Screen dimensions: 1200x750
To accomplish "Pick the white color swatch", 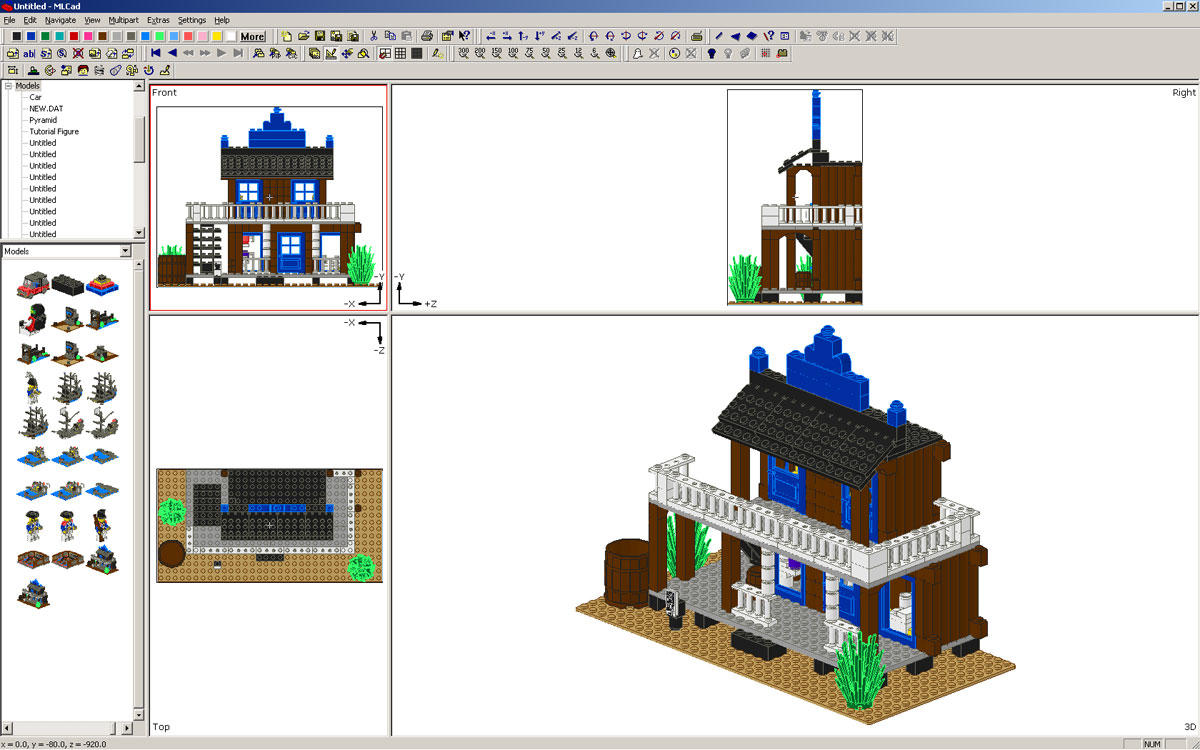I will pos(230,36).
